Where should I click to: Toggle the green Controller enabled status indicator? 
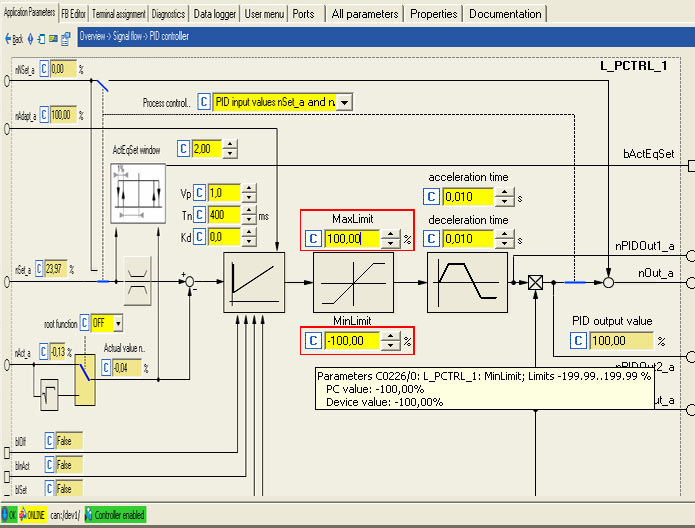point(114,515)
